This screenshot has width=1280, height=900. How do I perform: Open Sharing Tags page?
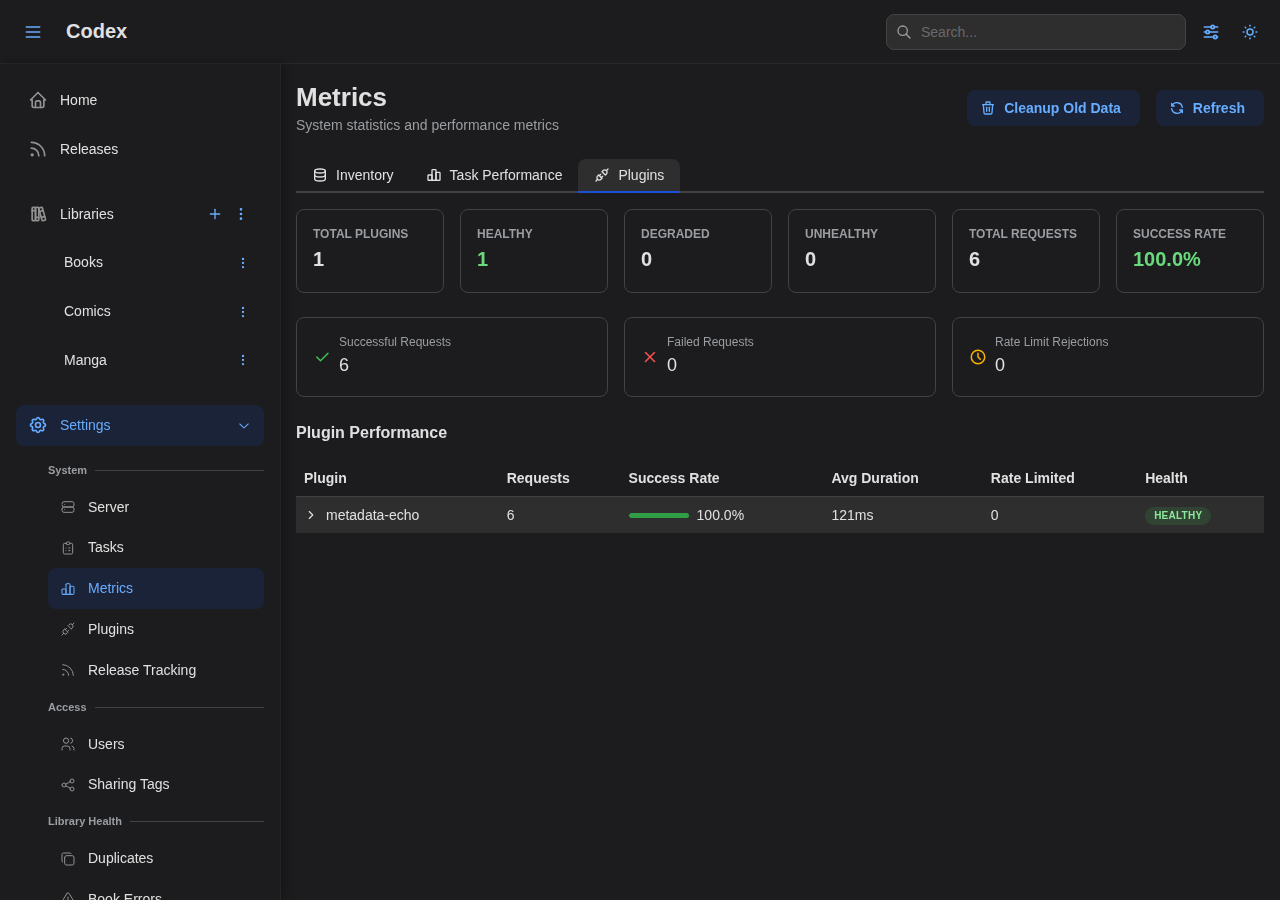tap(156, 784)
